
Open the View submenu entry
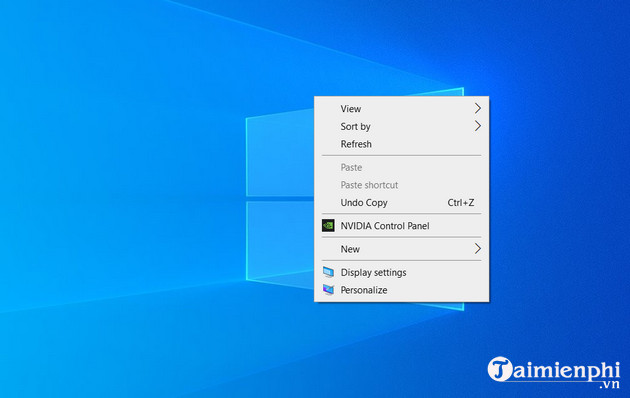(x=401, y=108)
